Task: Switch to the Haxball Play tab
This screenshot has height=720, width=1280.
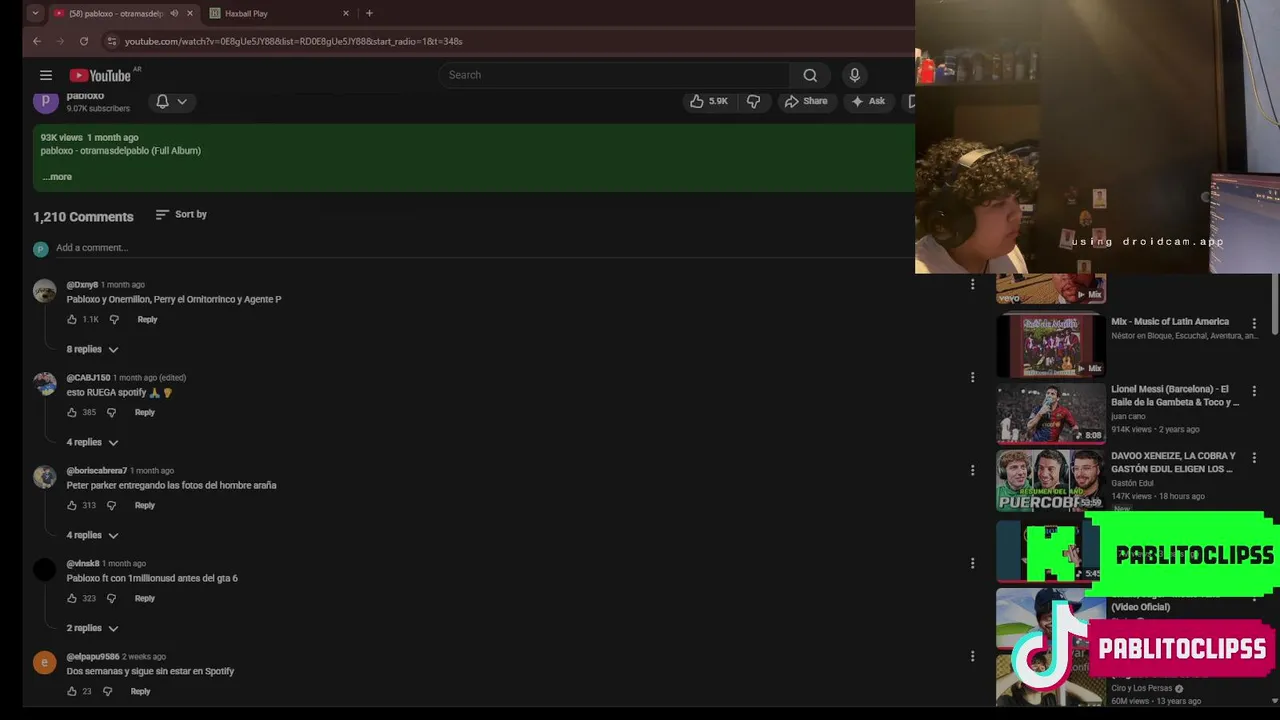Action: tap(279, 14)
